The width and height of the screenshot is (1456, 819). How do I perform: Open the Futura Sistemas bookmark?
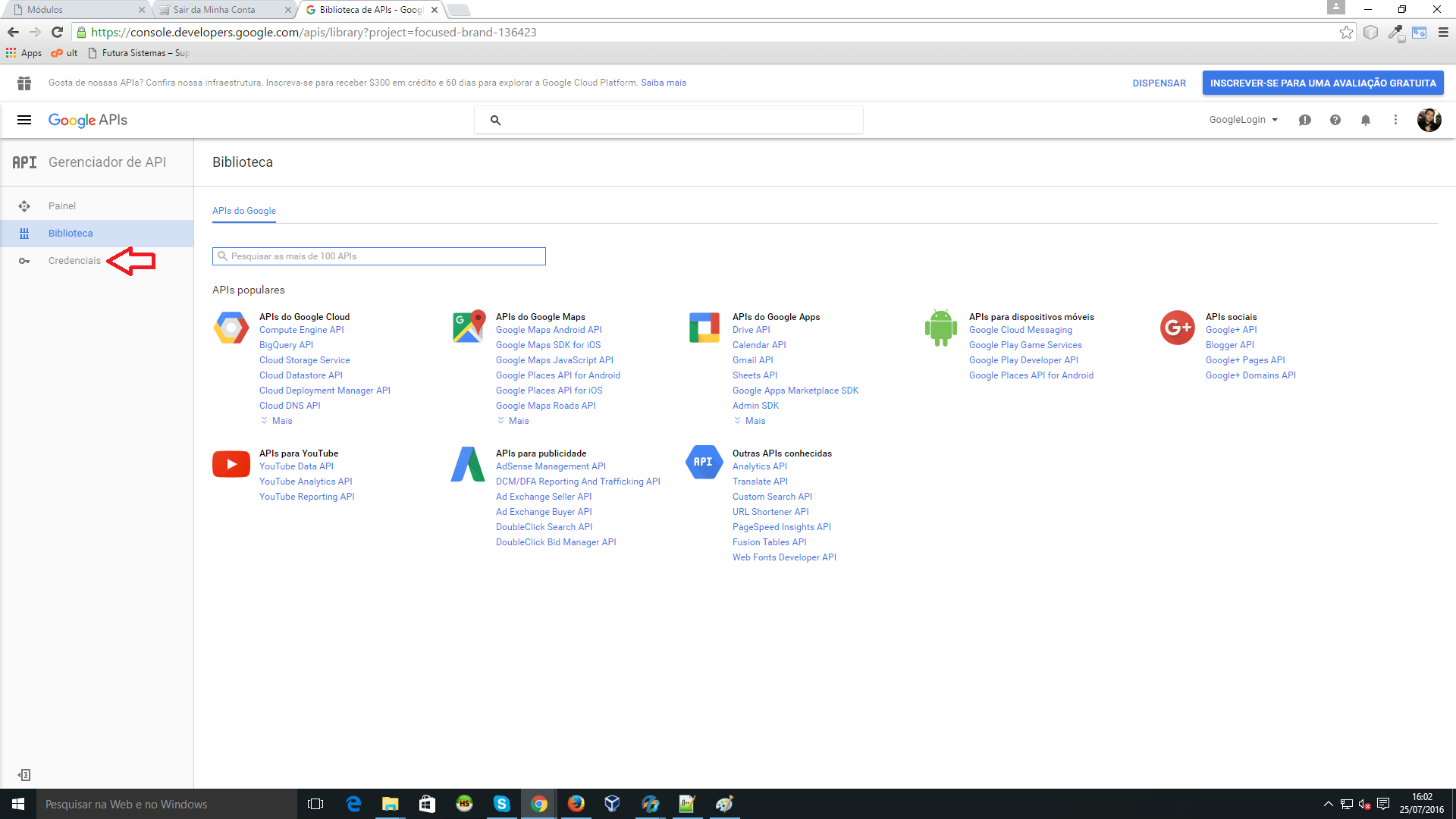139,53
